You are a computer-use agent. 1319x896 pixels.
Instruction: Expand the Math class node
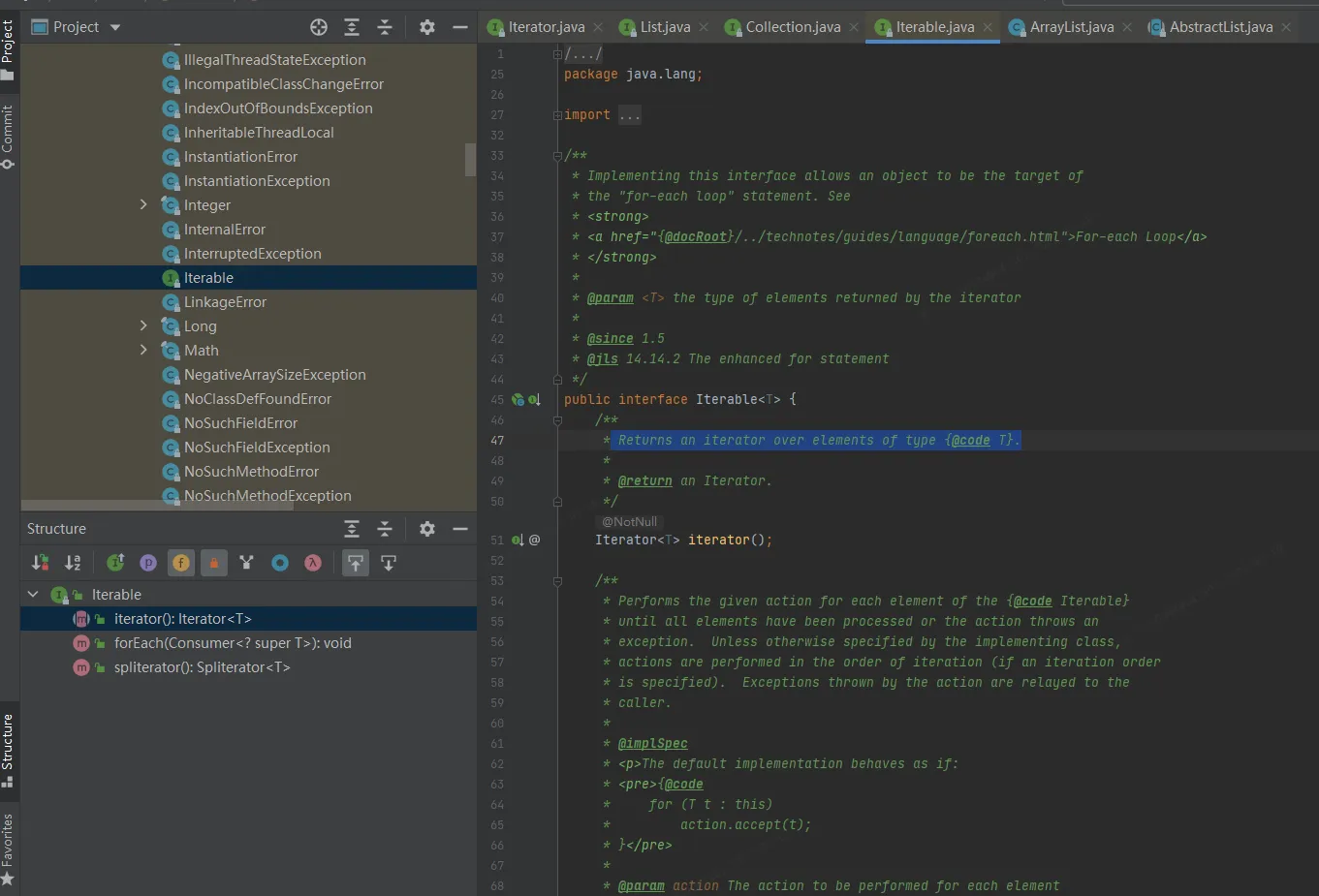tap(143, 350)
